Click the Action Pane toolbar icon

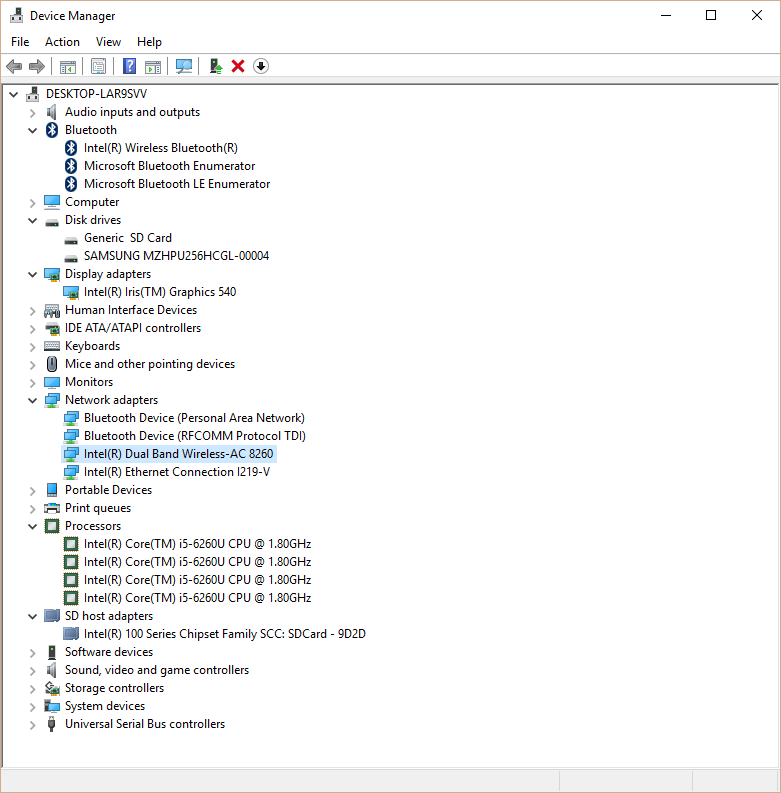coord(153,66)
